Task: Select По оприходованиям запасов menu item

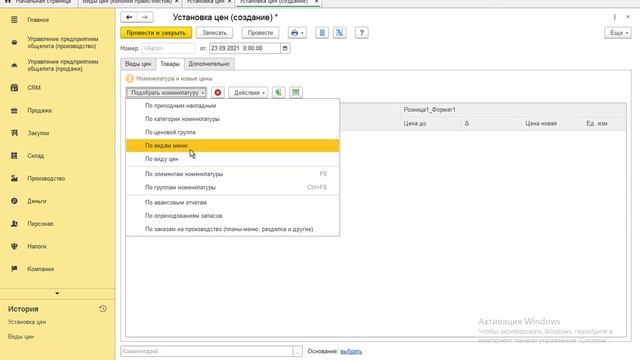Action: (233, 216)
